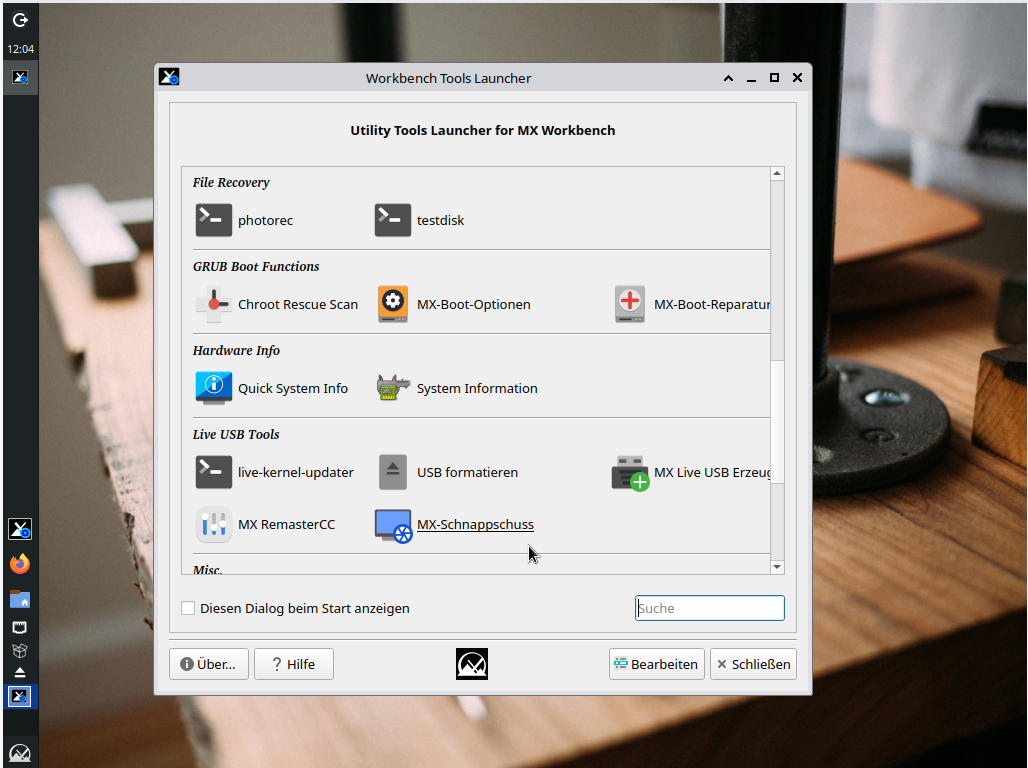Launch live-kernel-updater terminal icon
Image resolution: width=1028 pixels, height=768 pixels.
coord(214,472)
